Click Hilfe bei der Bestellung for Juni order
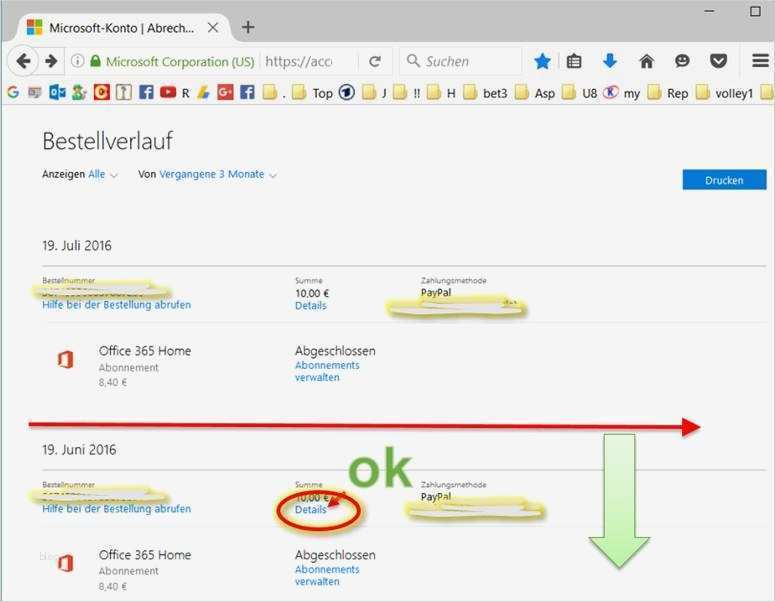 116,509
